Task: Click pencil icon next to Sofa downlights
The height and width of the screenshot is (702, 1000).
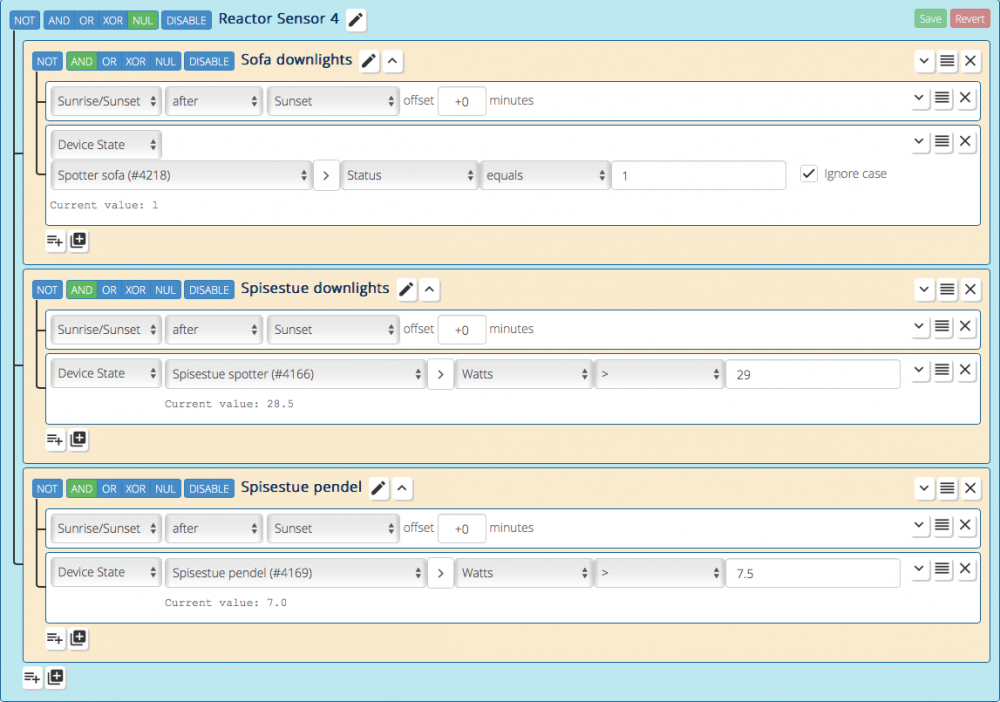Action: click(x=369, y=61)
